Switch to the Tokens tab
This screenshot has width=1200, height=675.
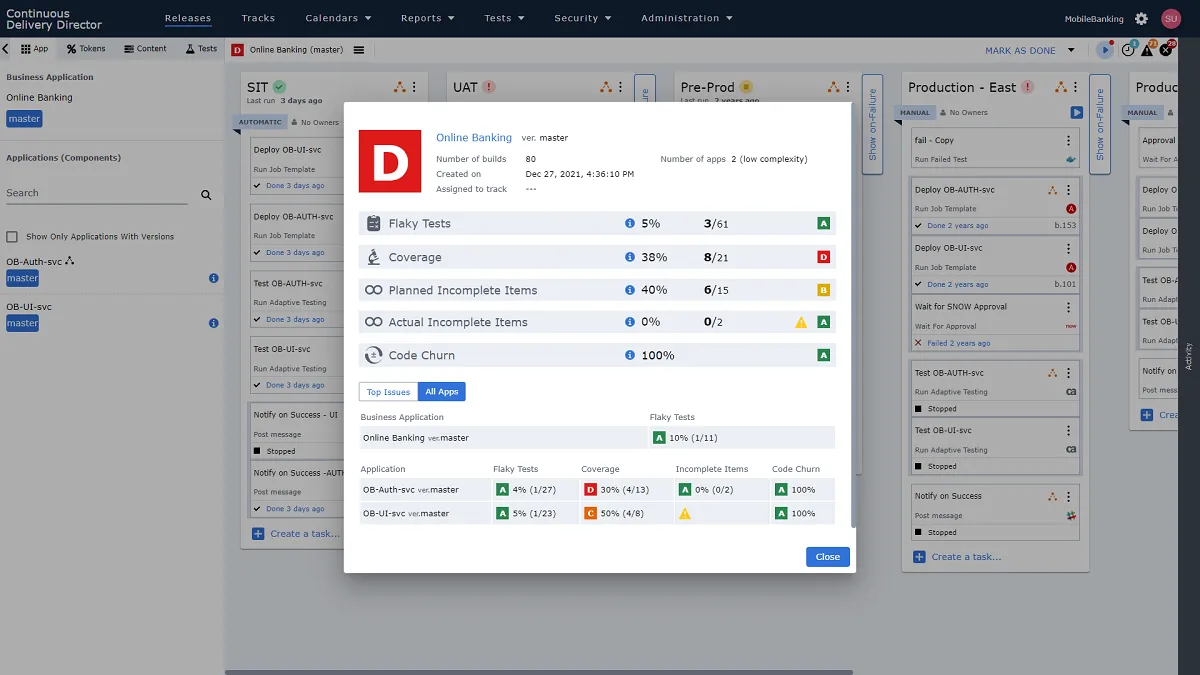pos(86,48)
